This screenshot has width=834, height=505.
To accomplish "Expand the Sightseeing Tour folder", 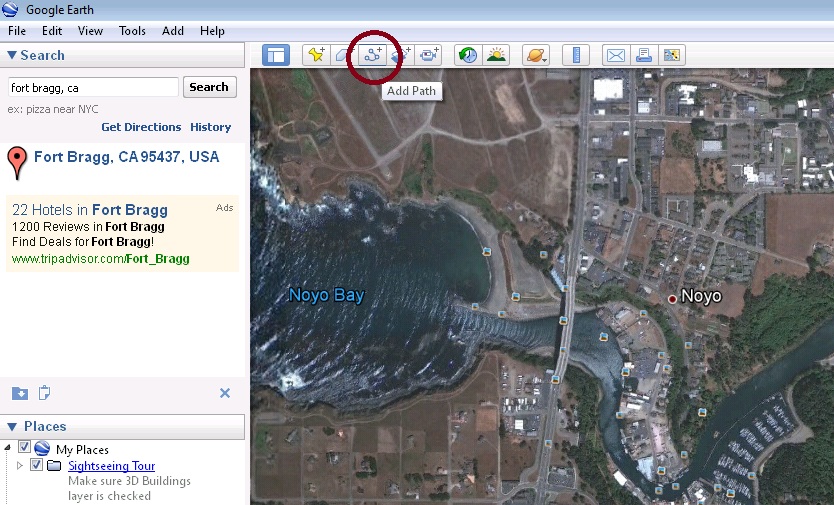I will pyautogui.click(x=20, y=466).
